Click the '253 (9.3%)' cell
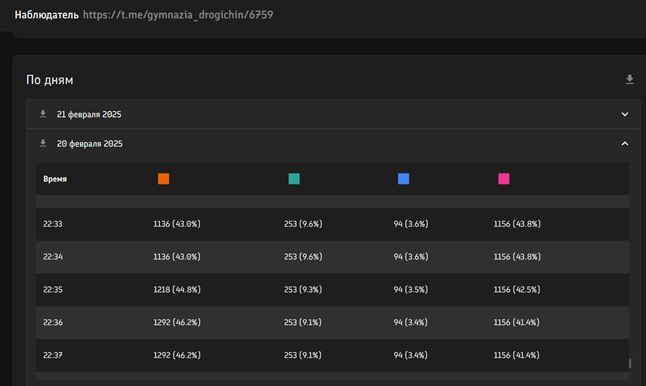 [x=303, y=290]
